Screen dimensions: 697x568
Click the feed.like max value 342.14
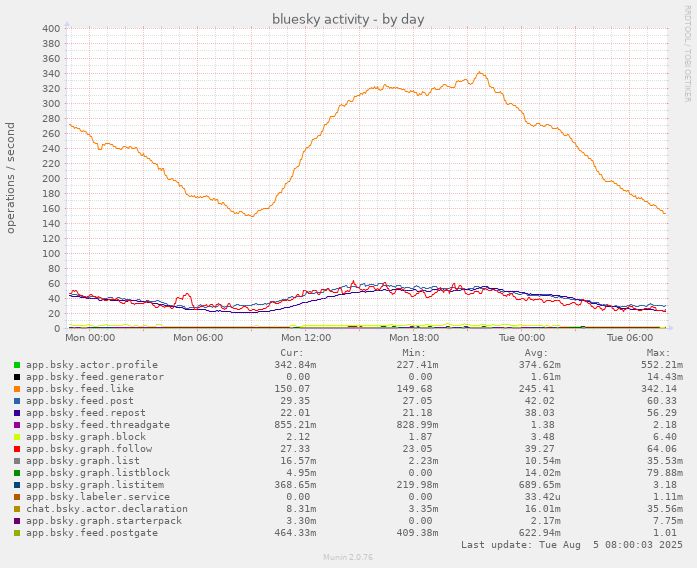coord(659,389)
